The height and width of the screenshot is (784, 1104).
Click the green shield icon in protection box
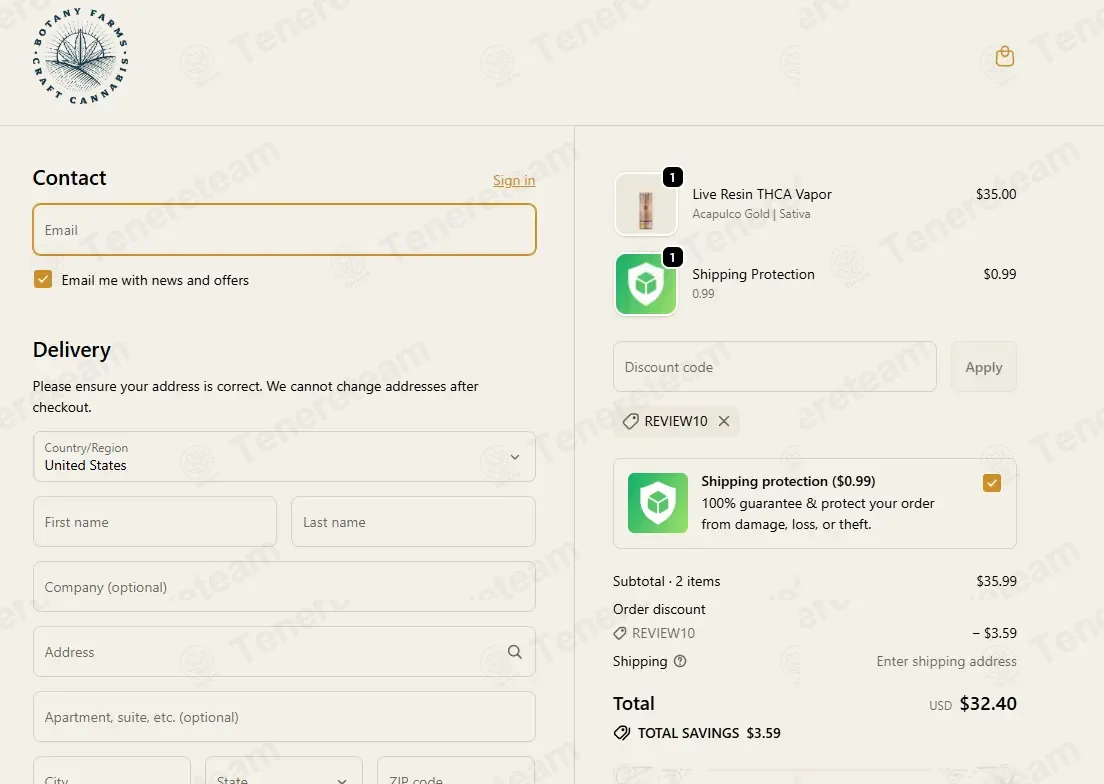[658, 502]
